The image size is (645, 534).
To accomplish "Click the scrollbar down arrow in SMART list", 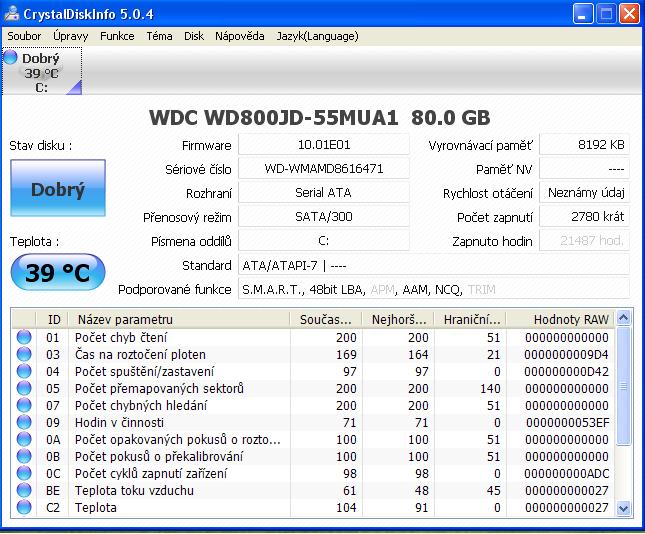I will [x=624, y=508].
